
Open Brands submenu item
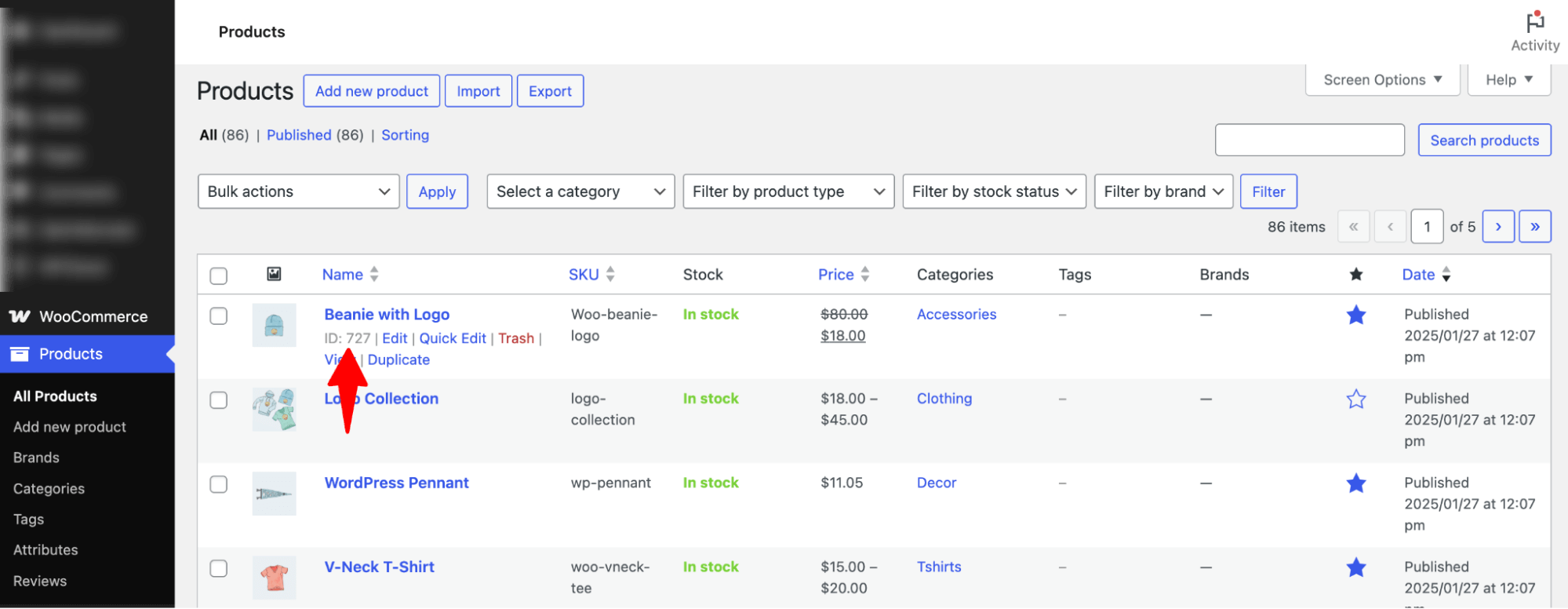click(x=36, y=458)
